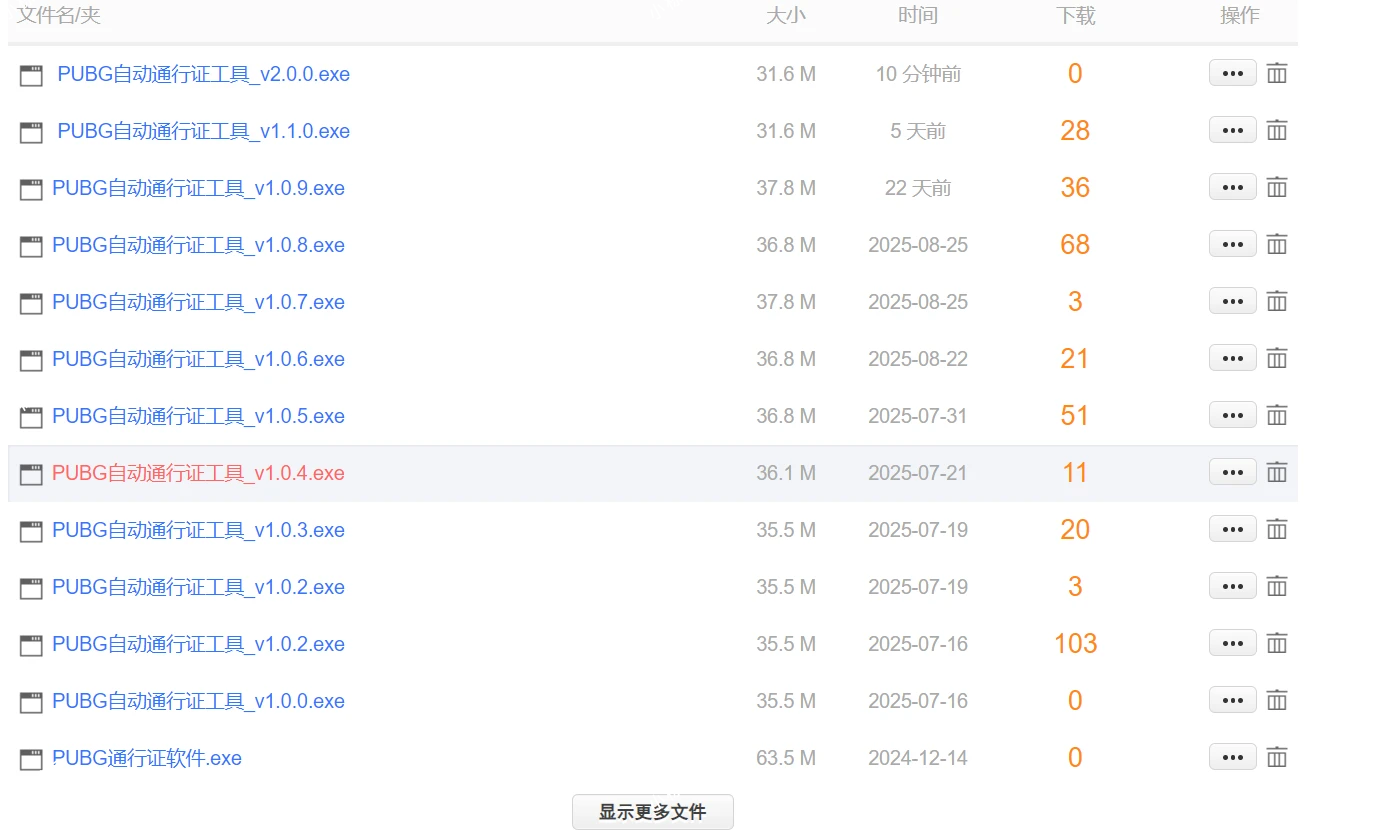The height and width of the screenshot is (830, 1379).
Task: Click the file icon beside PUBG自动通行证工具_v1.1.0.exe
Action: pos(31,131)
